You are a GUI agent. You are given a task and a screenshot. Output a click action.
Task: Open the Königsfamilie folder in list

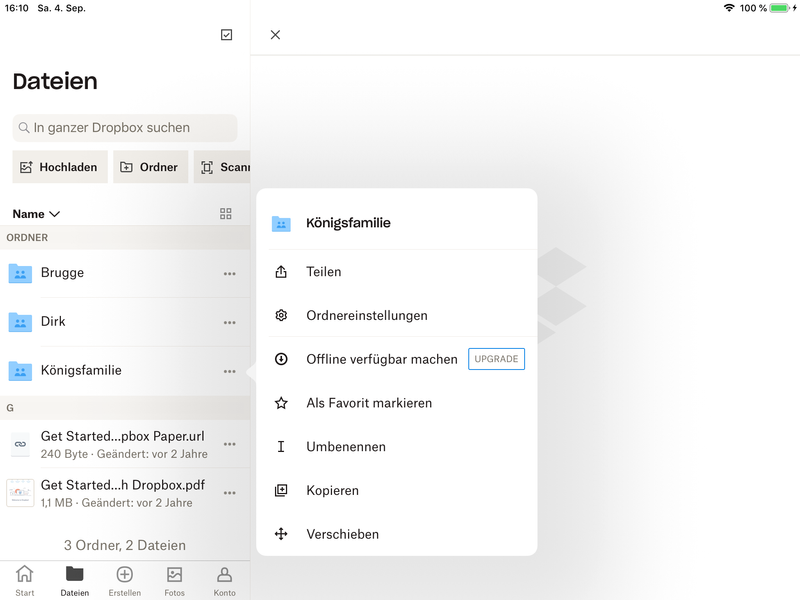pyautogui.click(x=125, y=371)
